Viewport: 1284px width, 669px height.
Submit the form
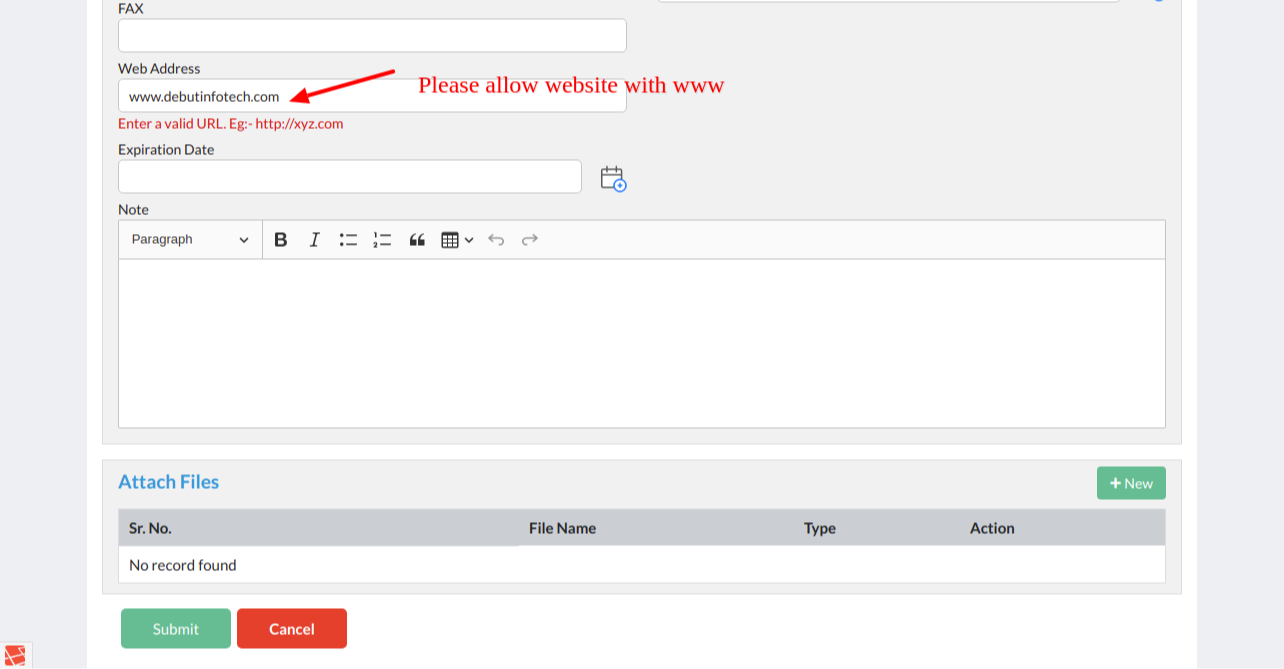tap(176, 629)
